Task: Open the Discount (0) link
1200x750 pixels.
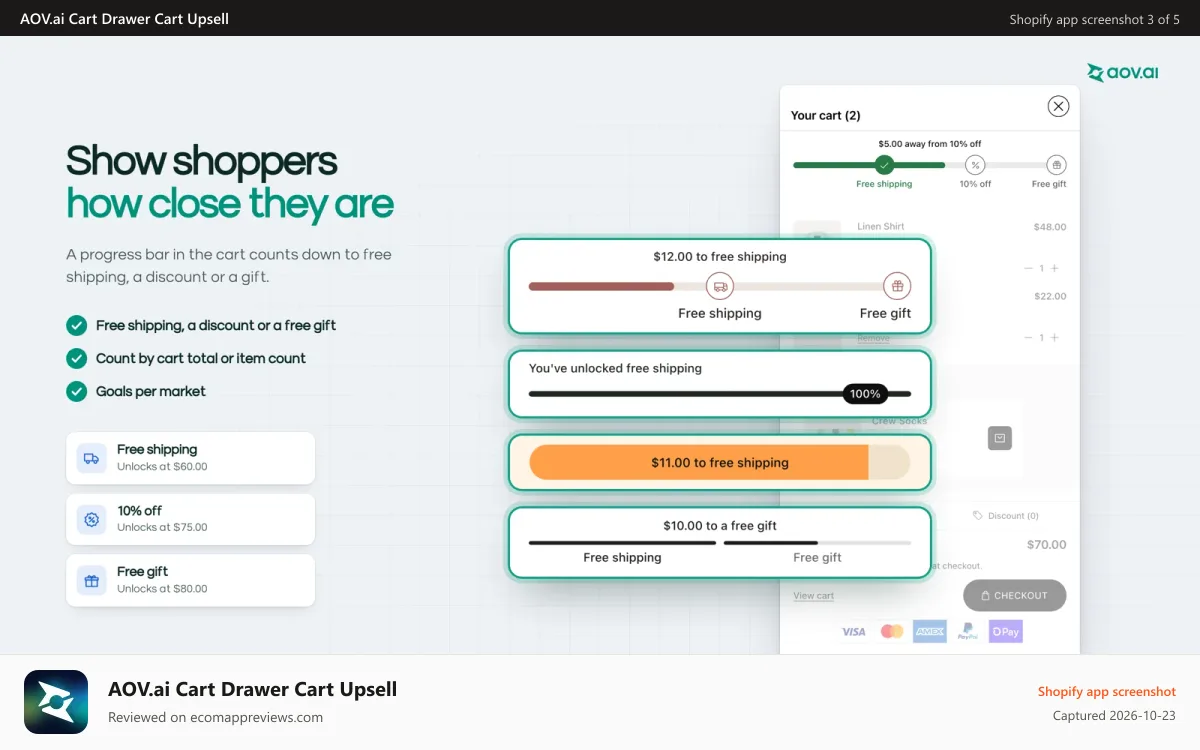Action: point(1013,516)
